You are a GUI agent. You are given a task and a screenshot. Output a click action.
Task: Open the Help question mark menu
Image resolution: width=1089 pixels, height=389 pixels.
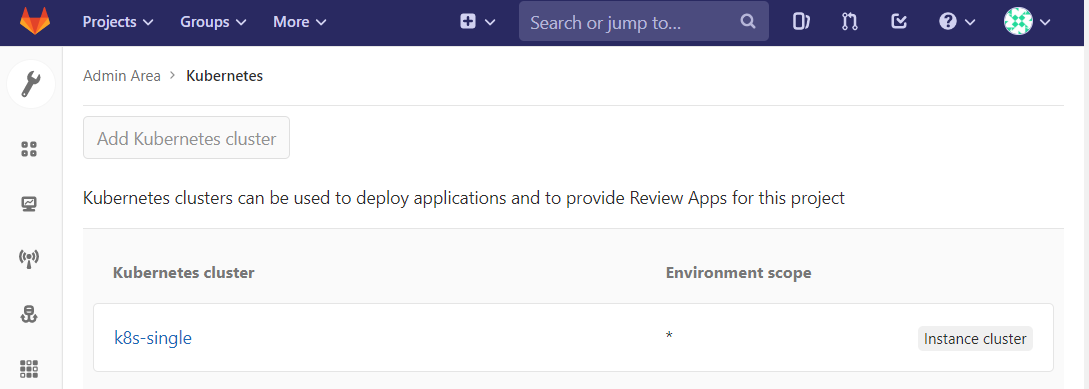pyautogui.click(x=957, y=22)
